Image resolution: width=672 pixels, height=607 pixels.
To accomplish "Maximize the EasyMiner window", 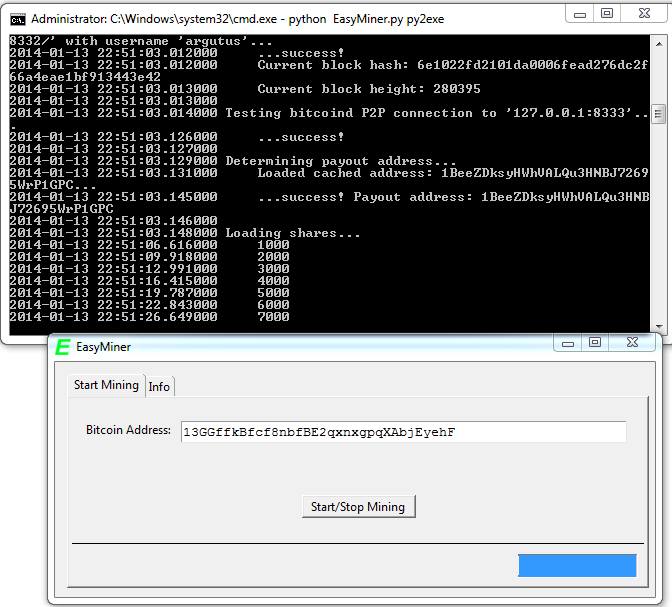I will (595, 343).
